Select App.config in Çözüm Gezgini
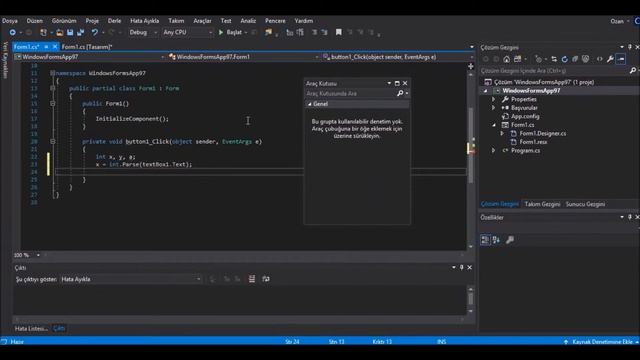The image size is (640, 360). [x=525, y=116]
